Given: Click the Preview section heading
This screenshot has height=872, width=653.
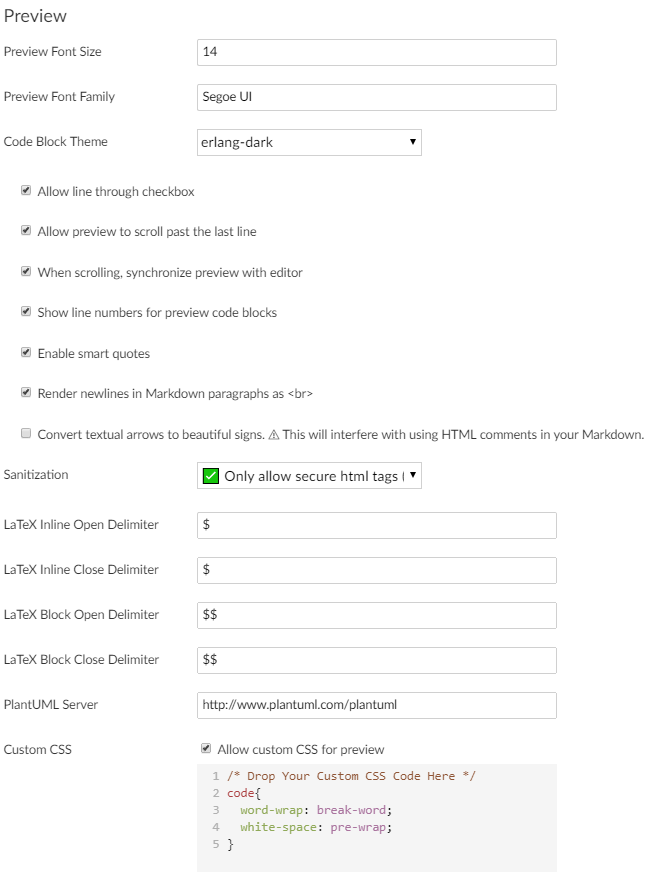Looking at the screenshot, I should point(34,16).
